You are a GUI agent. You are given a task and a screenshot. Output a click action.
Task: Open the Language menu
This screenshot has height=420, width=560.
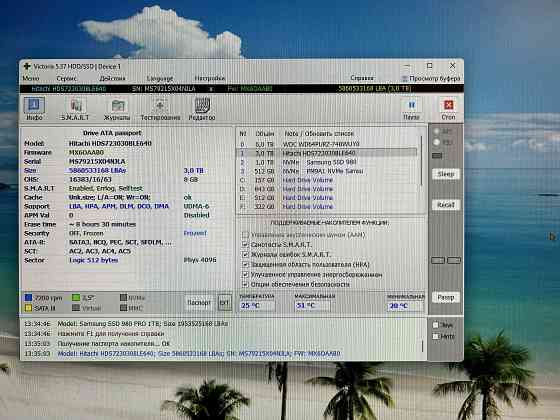point(160,78)
